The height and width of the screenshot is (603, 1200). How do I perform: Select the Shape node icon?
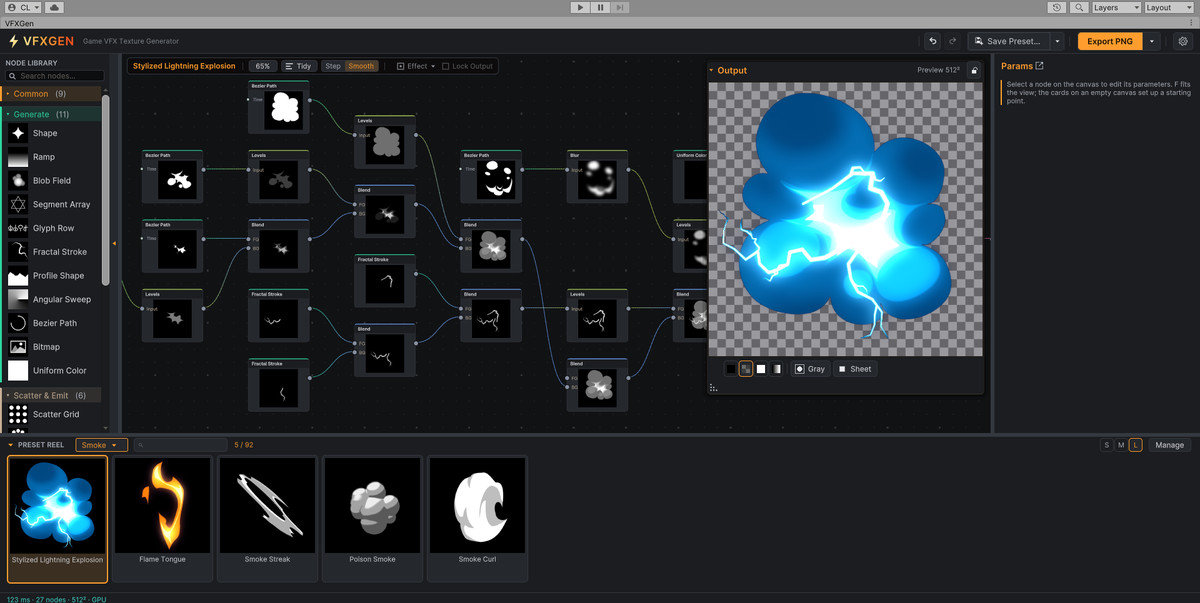click(18, 133)
